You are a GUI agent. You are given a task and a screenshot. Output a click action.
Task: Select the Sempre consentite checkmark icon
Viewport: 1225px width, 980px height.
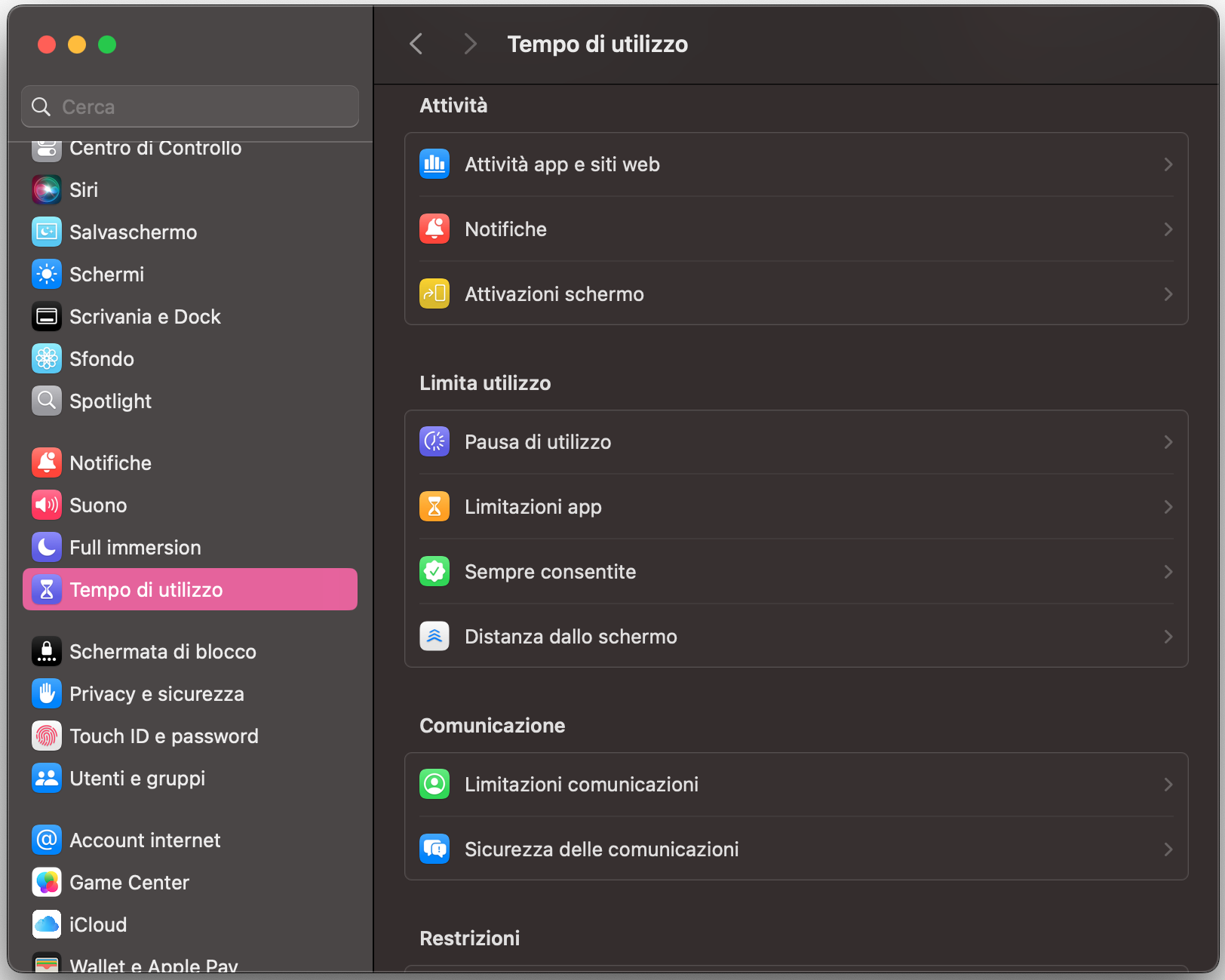pyautogui.click(x=434, y=571)
